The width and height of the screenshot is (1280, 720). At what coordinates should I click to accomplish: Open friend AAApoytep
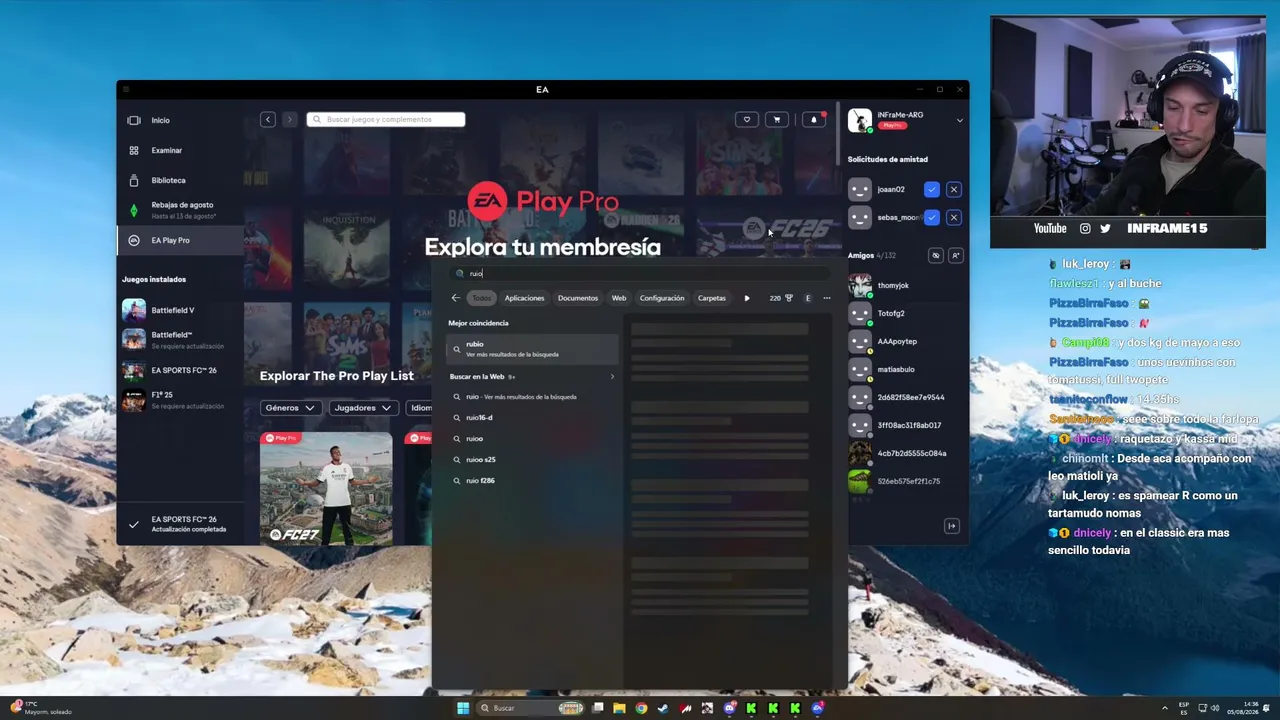[x=906, y=341]
